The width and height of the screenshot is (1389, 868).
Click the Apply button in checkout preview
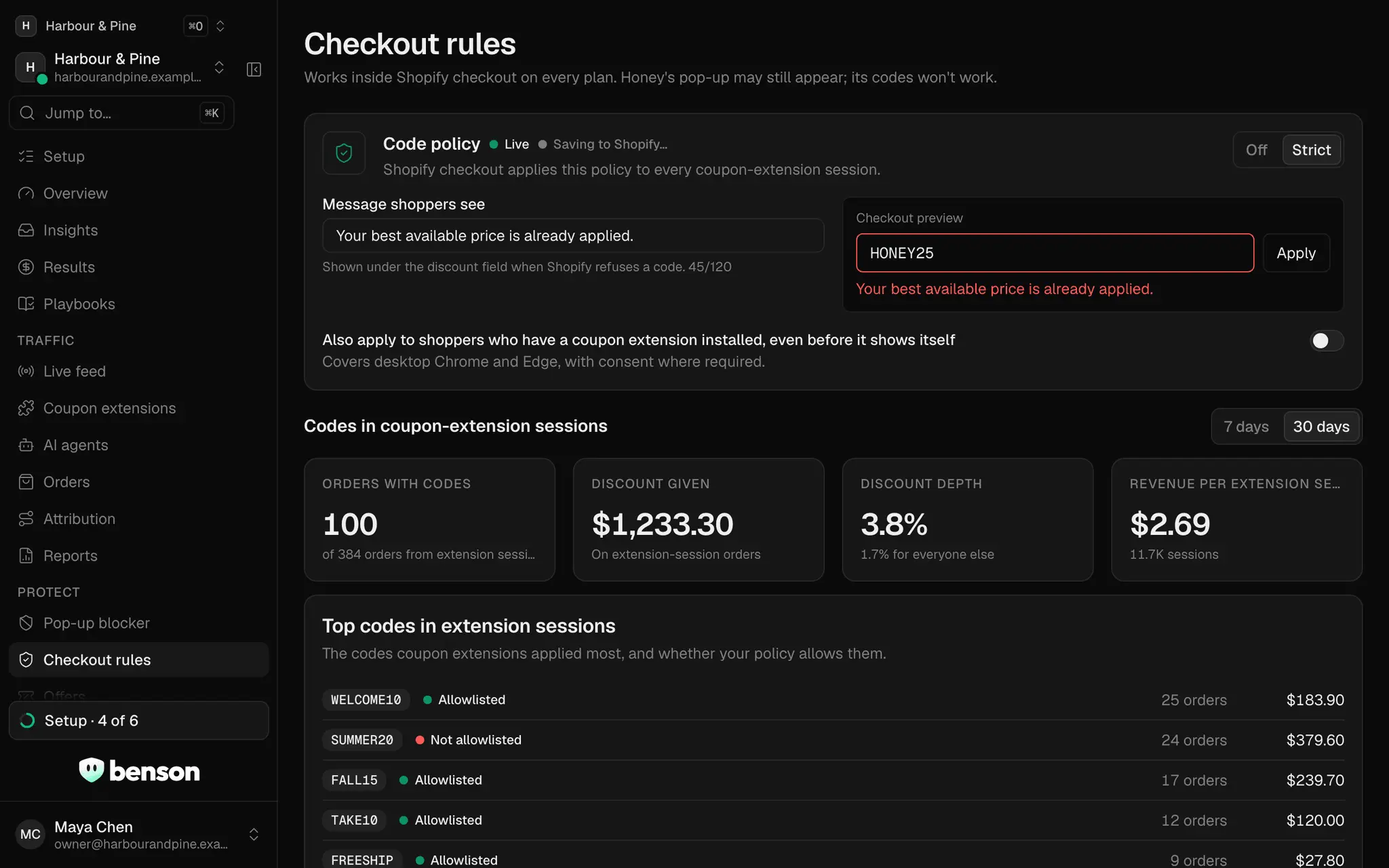click(1296, 253)
